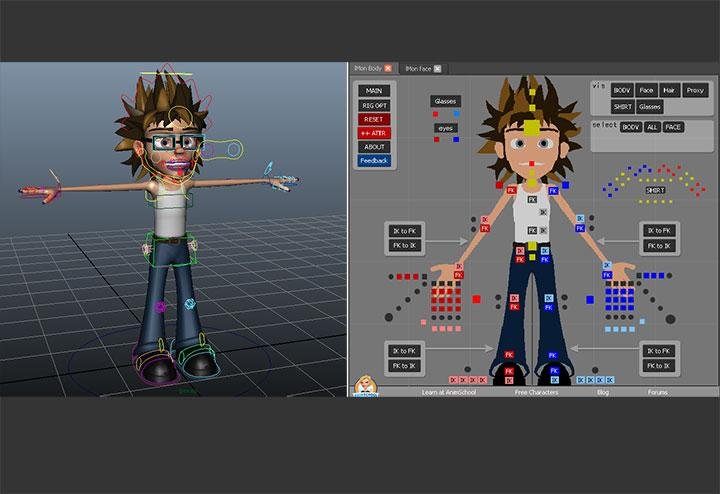Select the blue knee FK control

[x=549, y=307]
